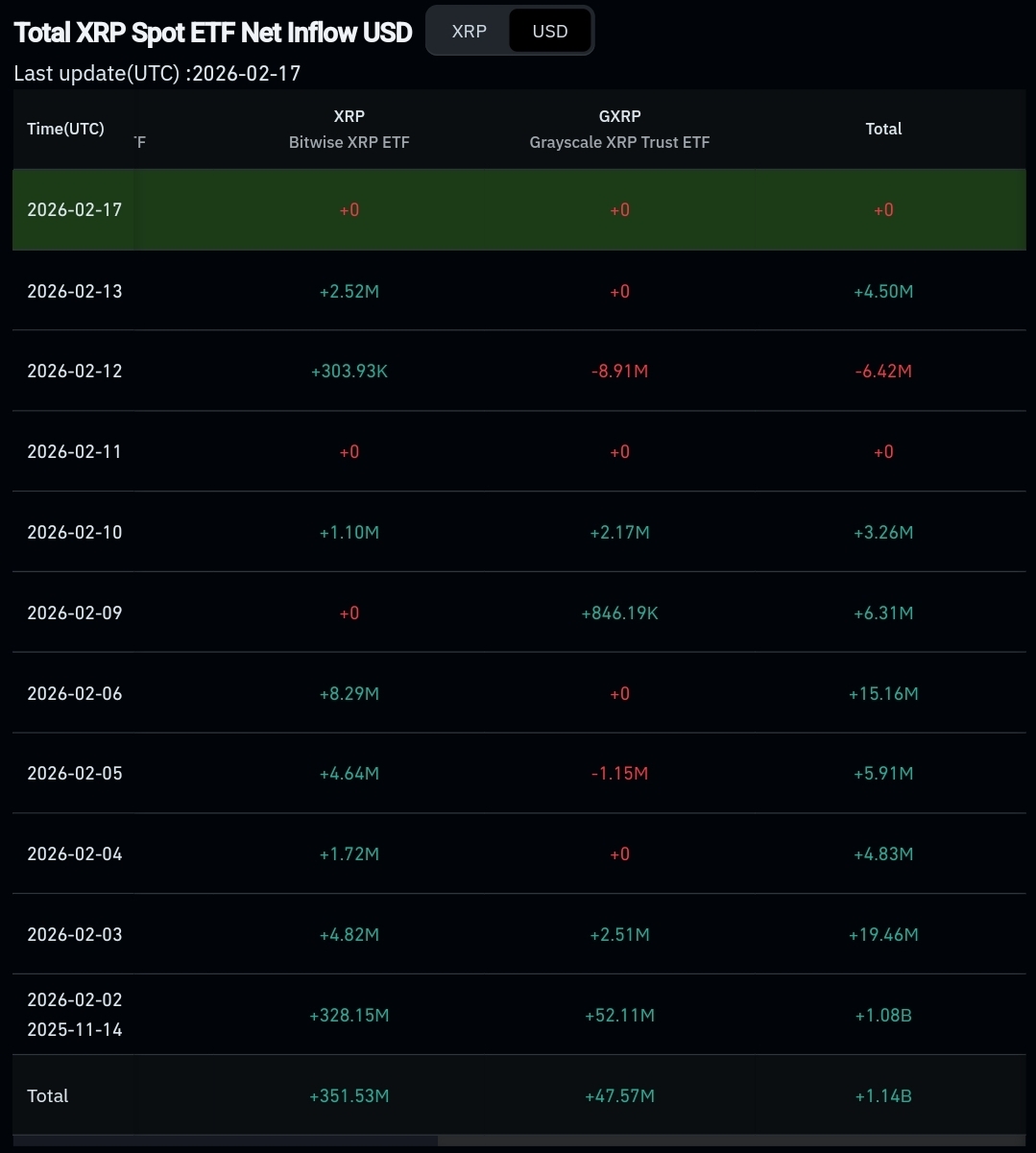Viewport: 1036px width, 1153px height.
Task: Select the USD unit option
Action: pyautogui.click(x=550, y=32)
